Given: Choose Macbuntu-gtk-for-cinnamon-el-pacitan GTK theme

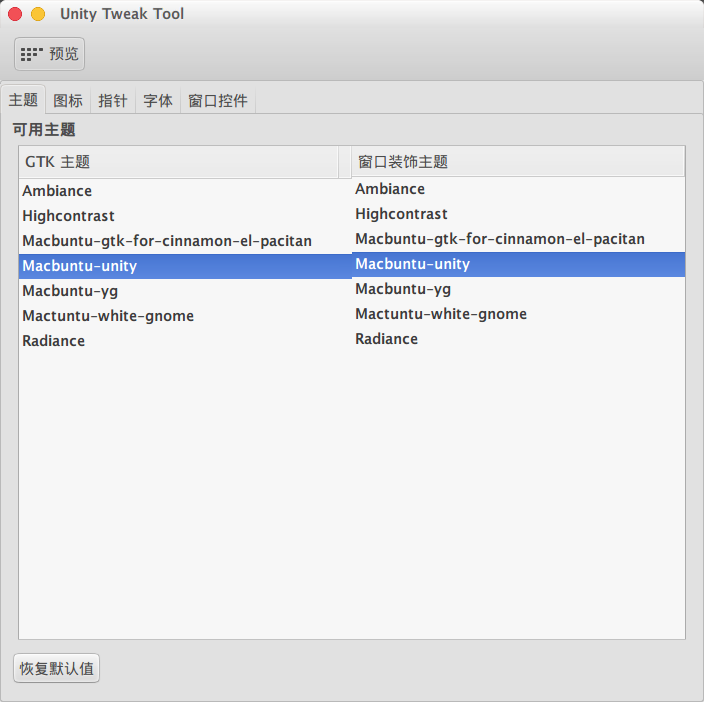Looking at the screenshot, I should [185, 241].
